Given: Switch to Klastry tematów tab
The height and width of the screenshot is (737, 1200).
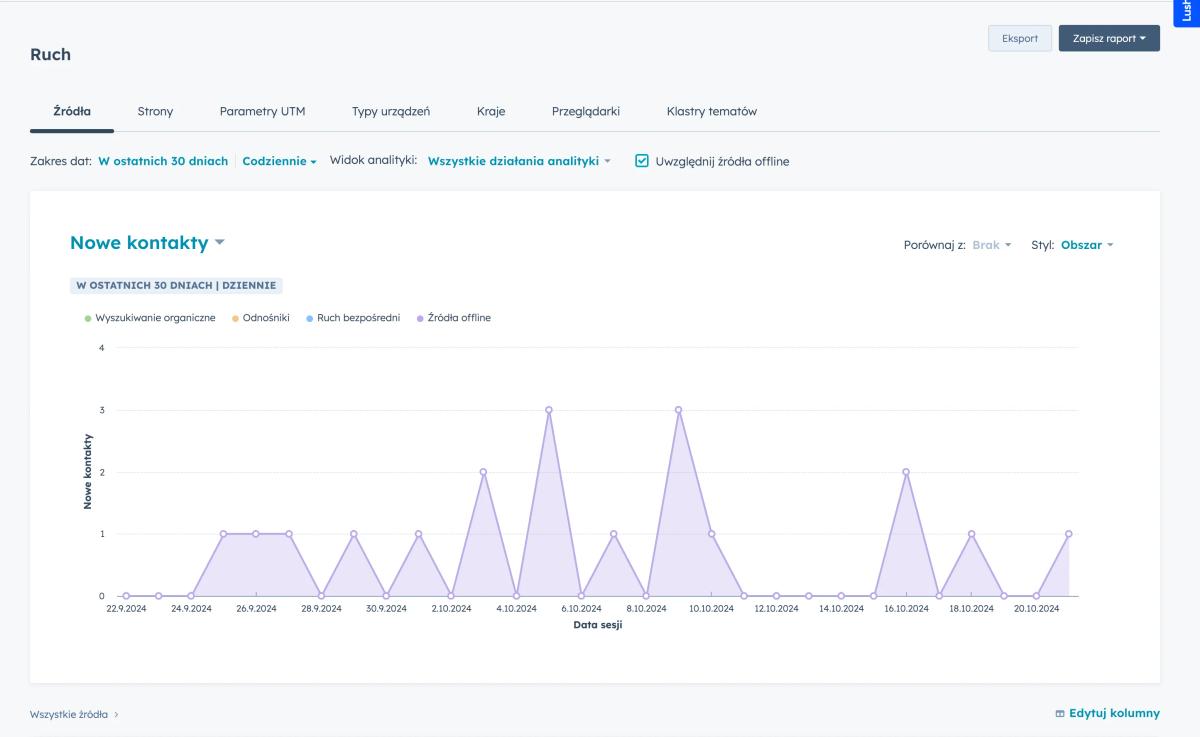Looking at the screenshot, I should pos(712,111).
